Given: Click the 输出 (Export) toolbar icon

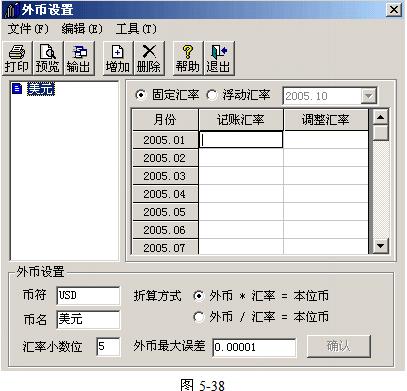Looking at the screenshot, I should point(79,58).
